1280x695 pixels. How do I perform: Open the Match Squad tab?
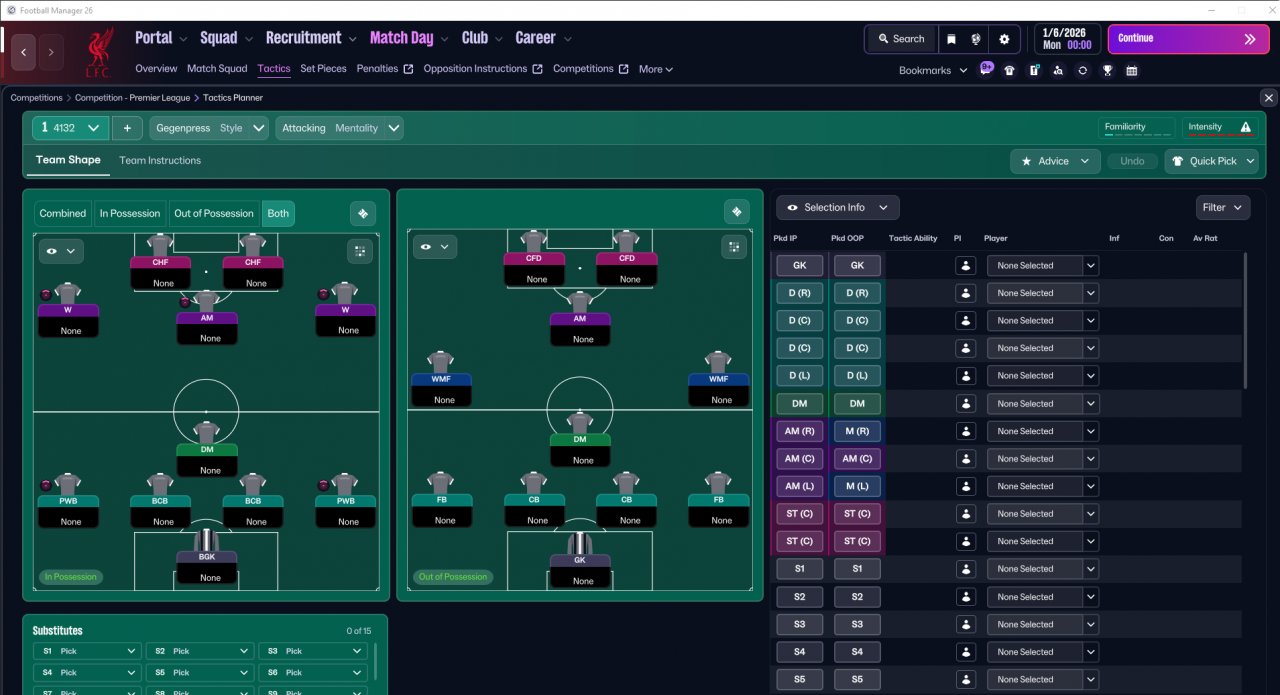217,69
